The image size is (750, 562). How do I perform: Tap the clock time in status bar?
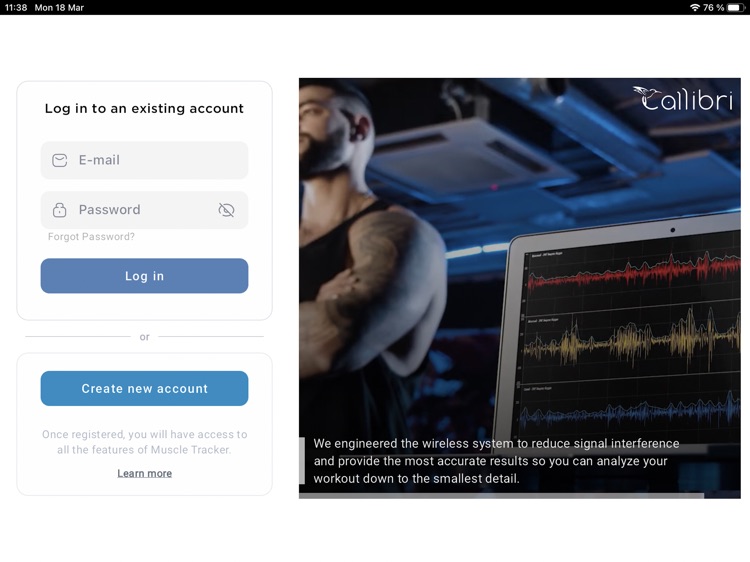coord(16,8)
